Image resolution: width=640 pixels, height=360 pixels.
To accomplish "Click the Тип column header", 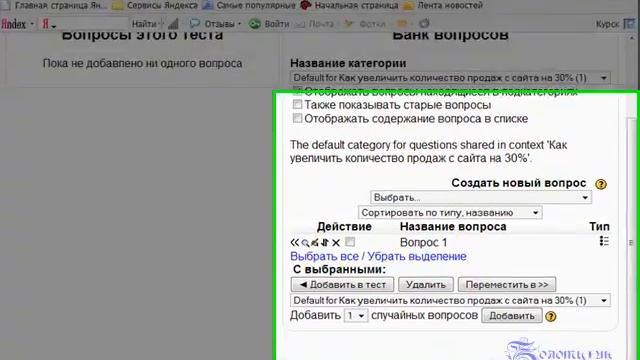I will (599, 227).
